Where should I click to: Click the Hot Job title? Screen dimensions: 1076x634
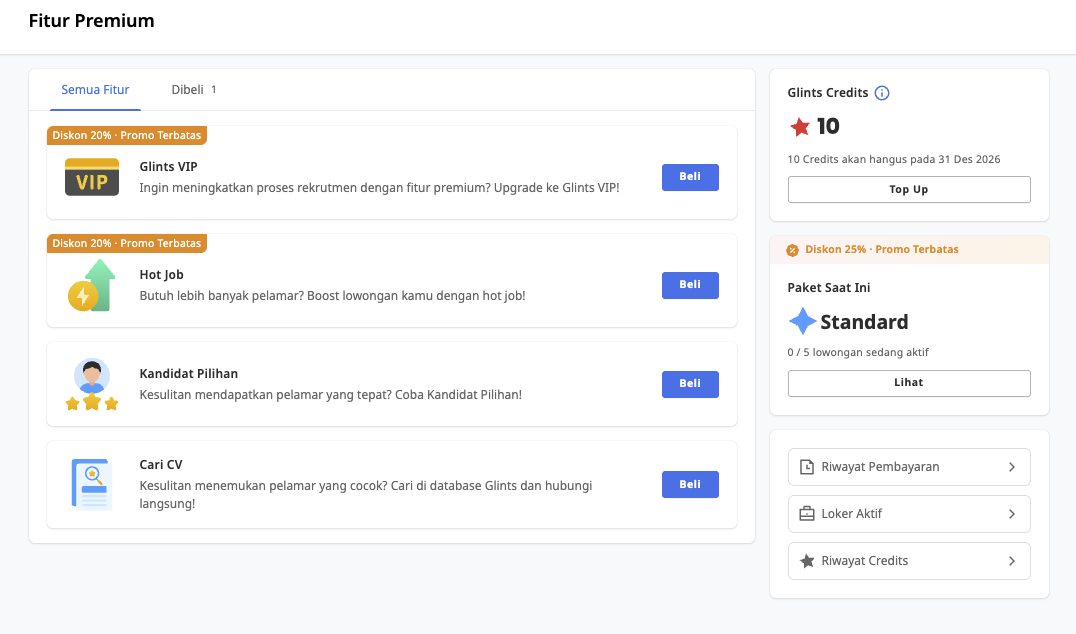pyautogui.click(x=161, y=274)
